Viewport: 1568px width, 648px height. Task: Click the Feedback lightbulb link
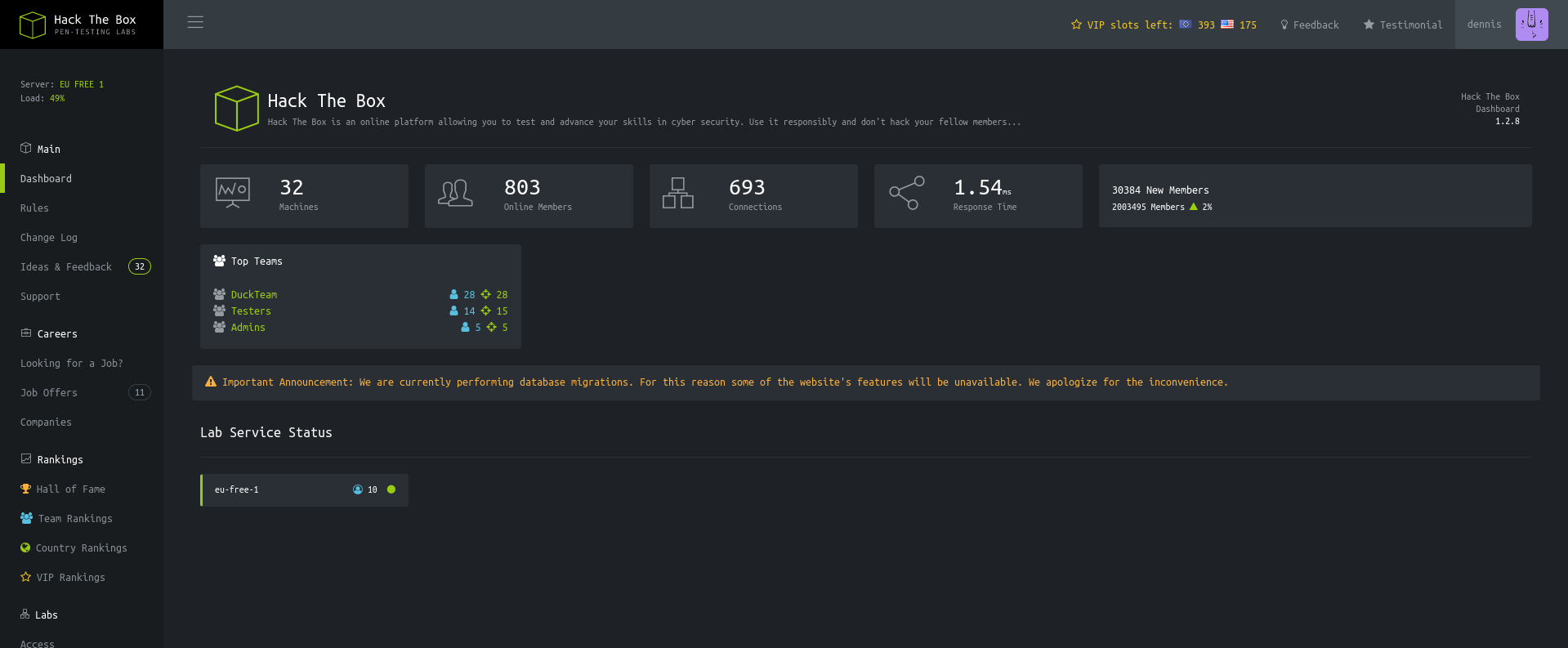[1309, 25]
